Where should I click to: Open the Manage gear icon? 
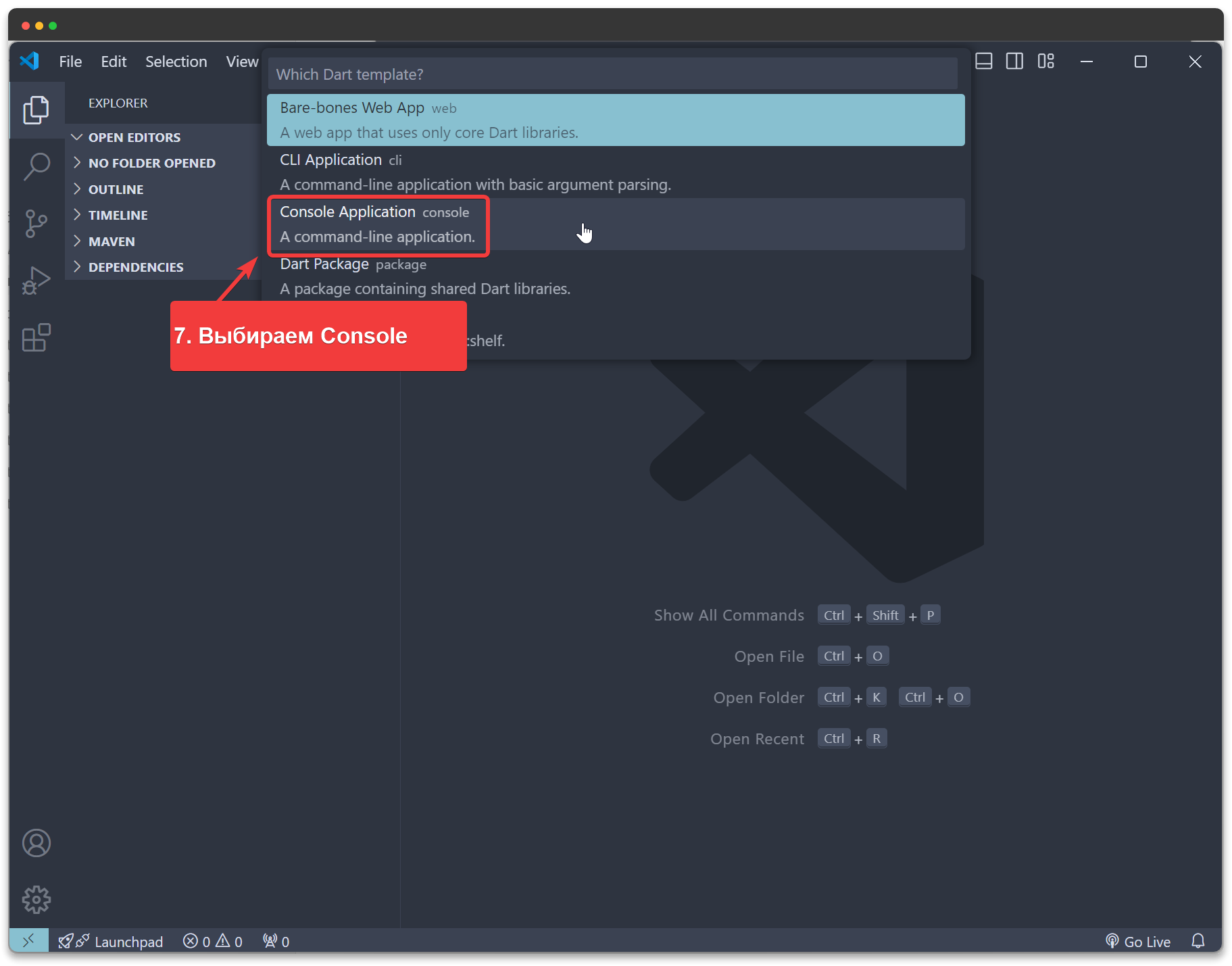coord(36,899)
